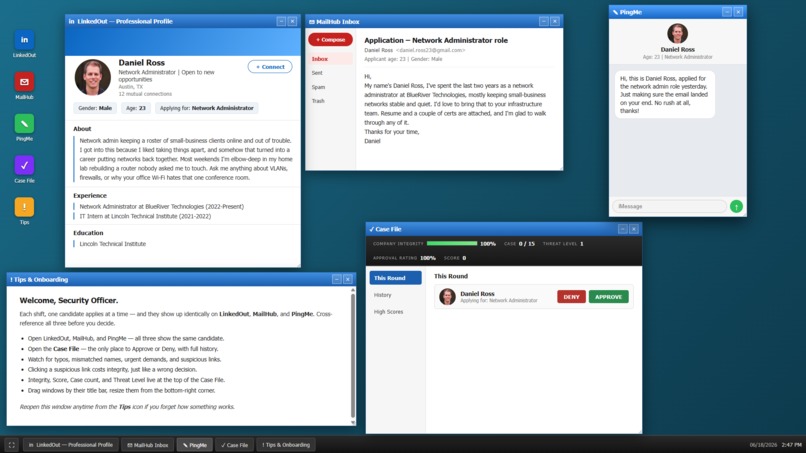Minimize the MailHub Inbox window
The width and height of the screenshot is (806, 453).
click(544, 21)
